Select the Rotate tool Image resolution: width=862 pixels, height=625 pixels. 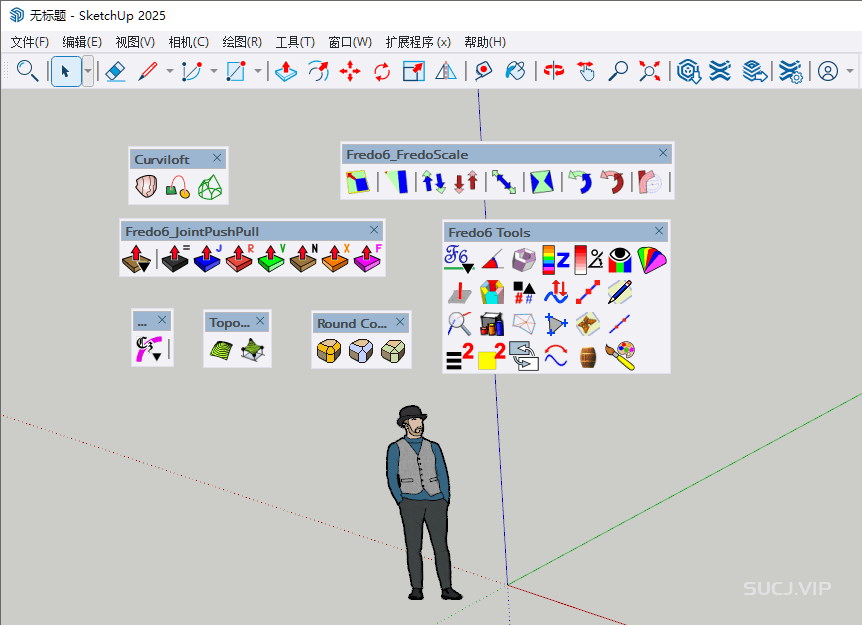pyautogui.click(x=382, y=71)
